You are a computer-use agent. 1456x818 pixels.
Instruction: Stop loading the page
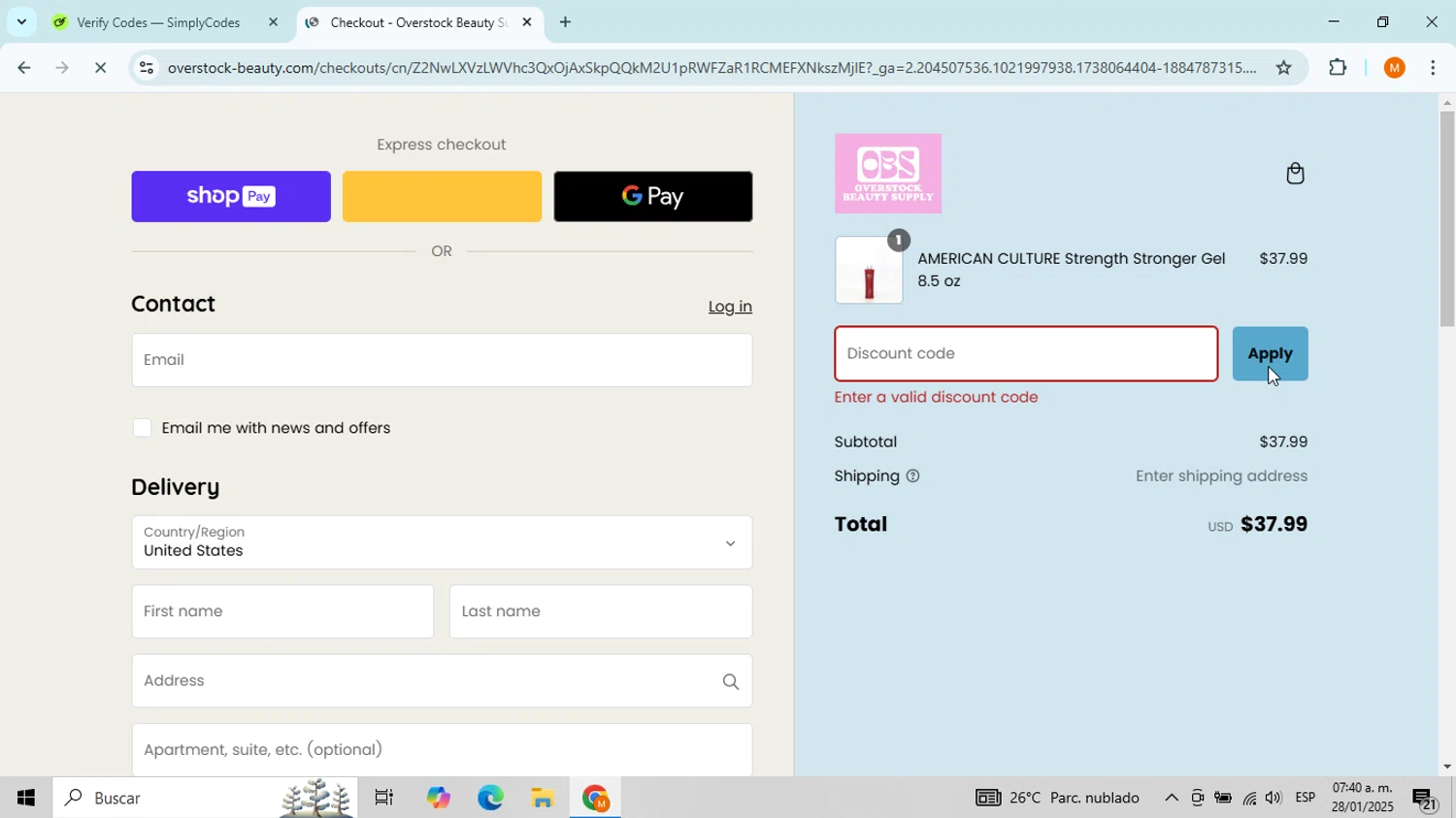coord(101,68)
